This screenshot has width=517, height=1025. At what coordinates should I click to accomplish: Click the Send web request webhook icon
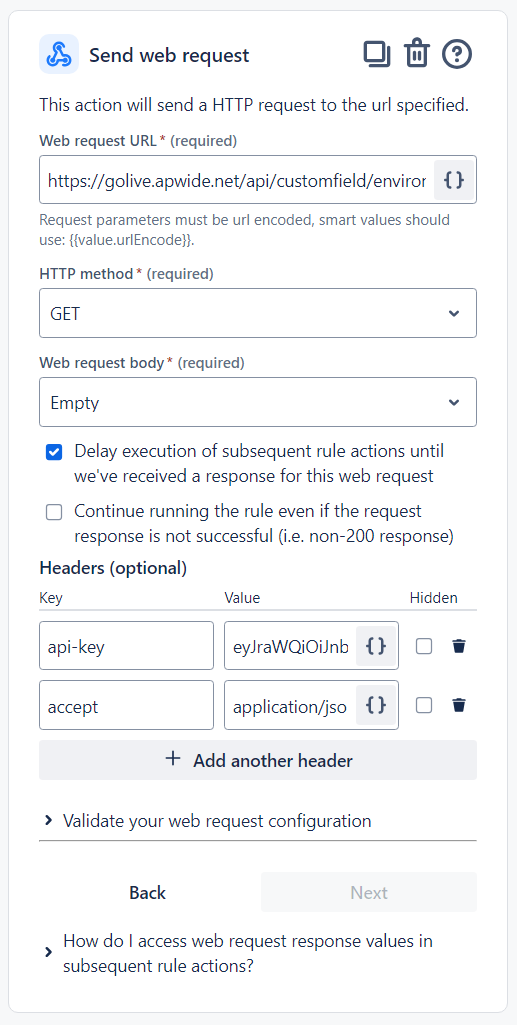click(59, 54)
